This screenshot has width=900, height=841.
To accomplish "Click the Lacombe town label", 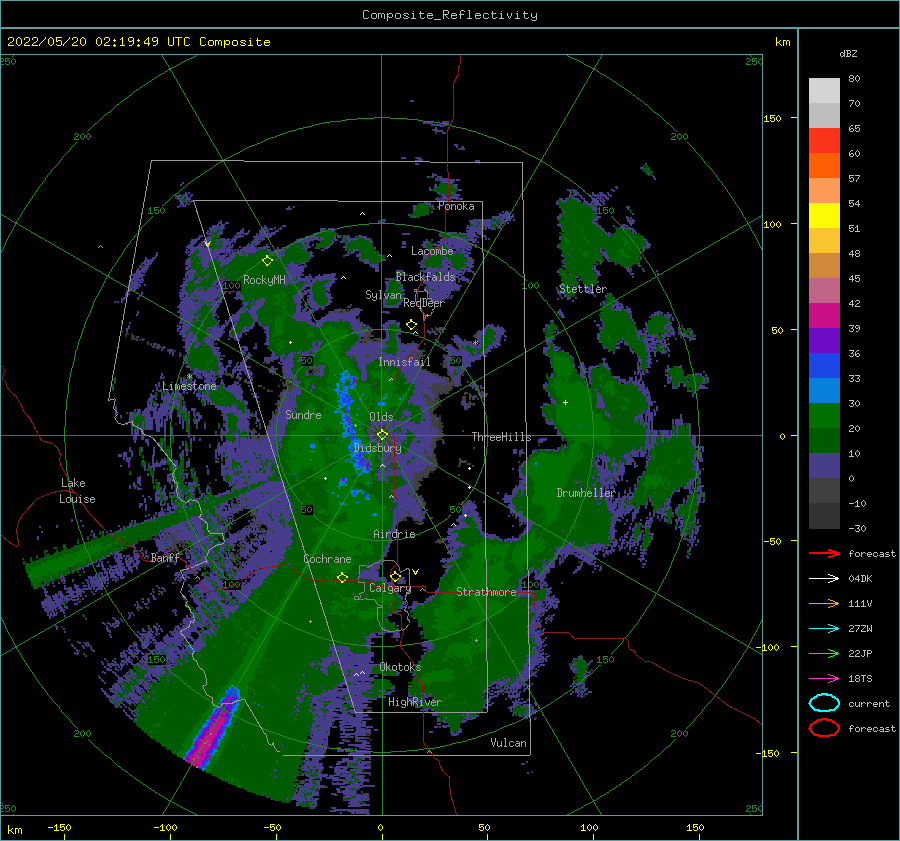I will (x=432, y=251).
